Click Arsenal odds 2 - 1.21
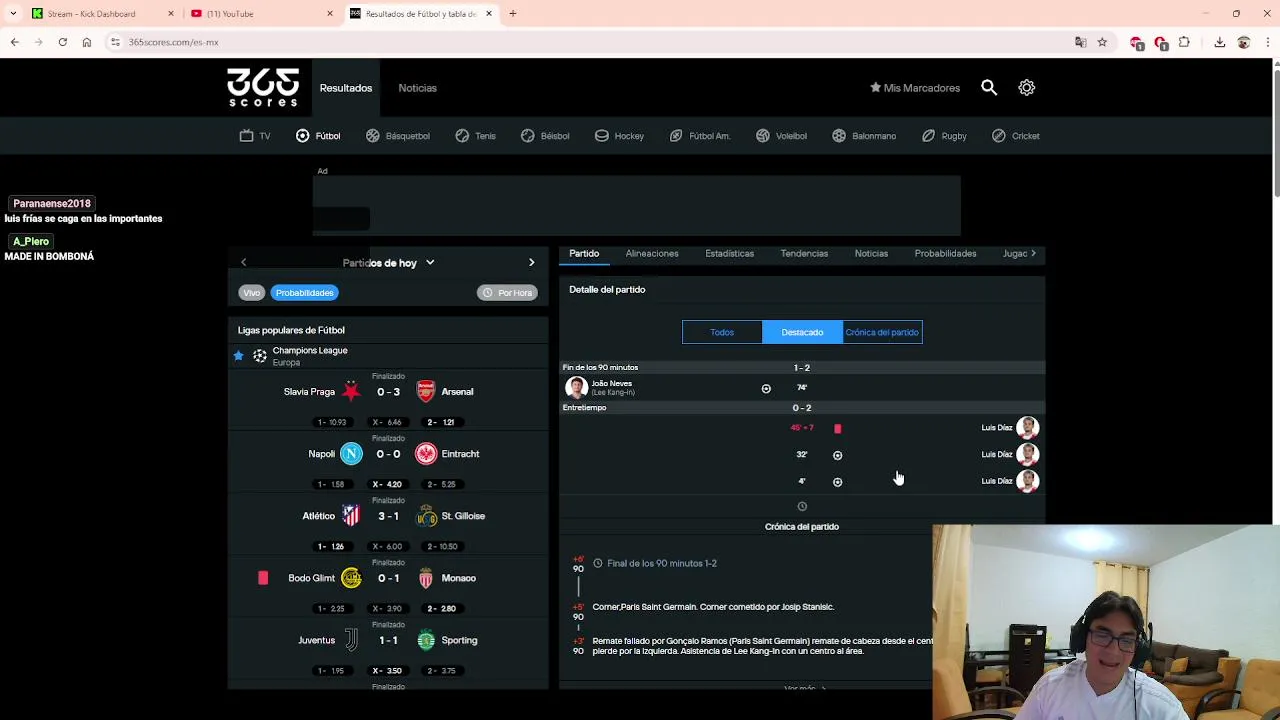Image resolution: width=1280 pixels, height=720 pixels. coord(441,422)
